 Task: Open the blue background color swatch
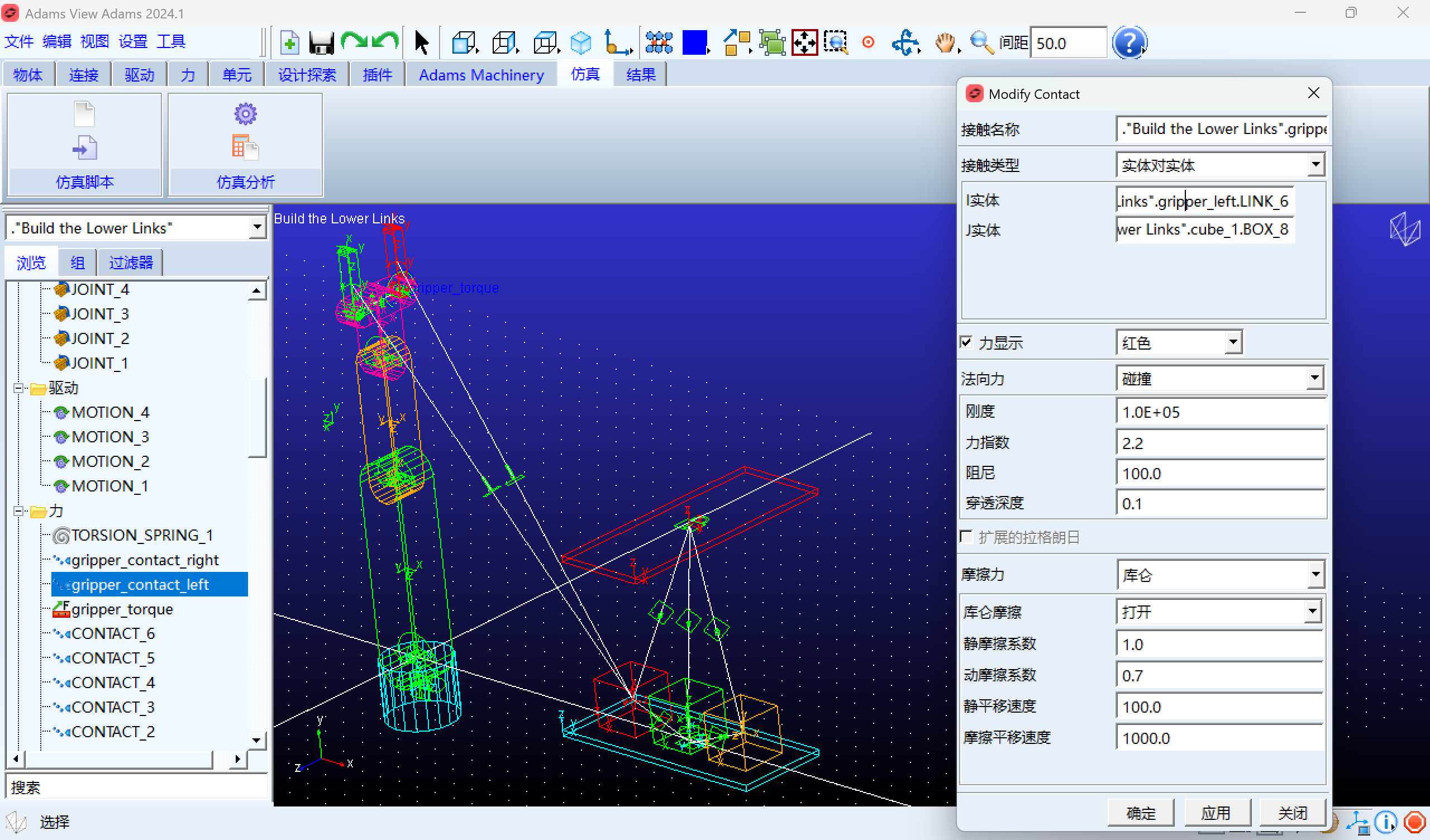coord(694,42)
